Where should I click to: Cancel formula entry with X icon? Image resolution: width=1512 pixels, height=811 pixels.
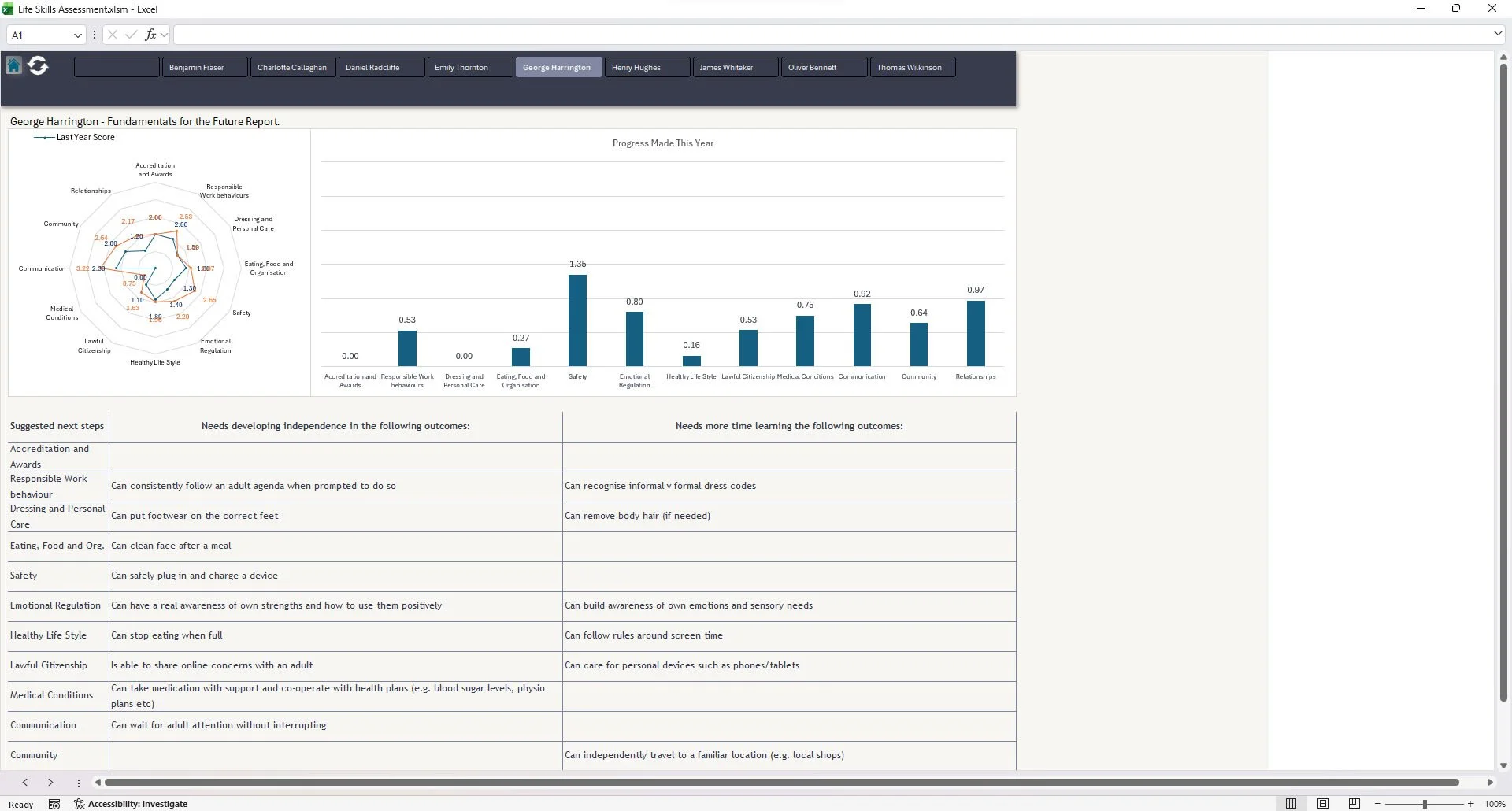[x=113, y=35]
